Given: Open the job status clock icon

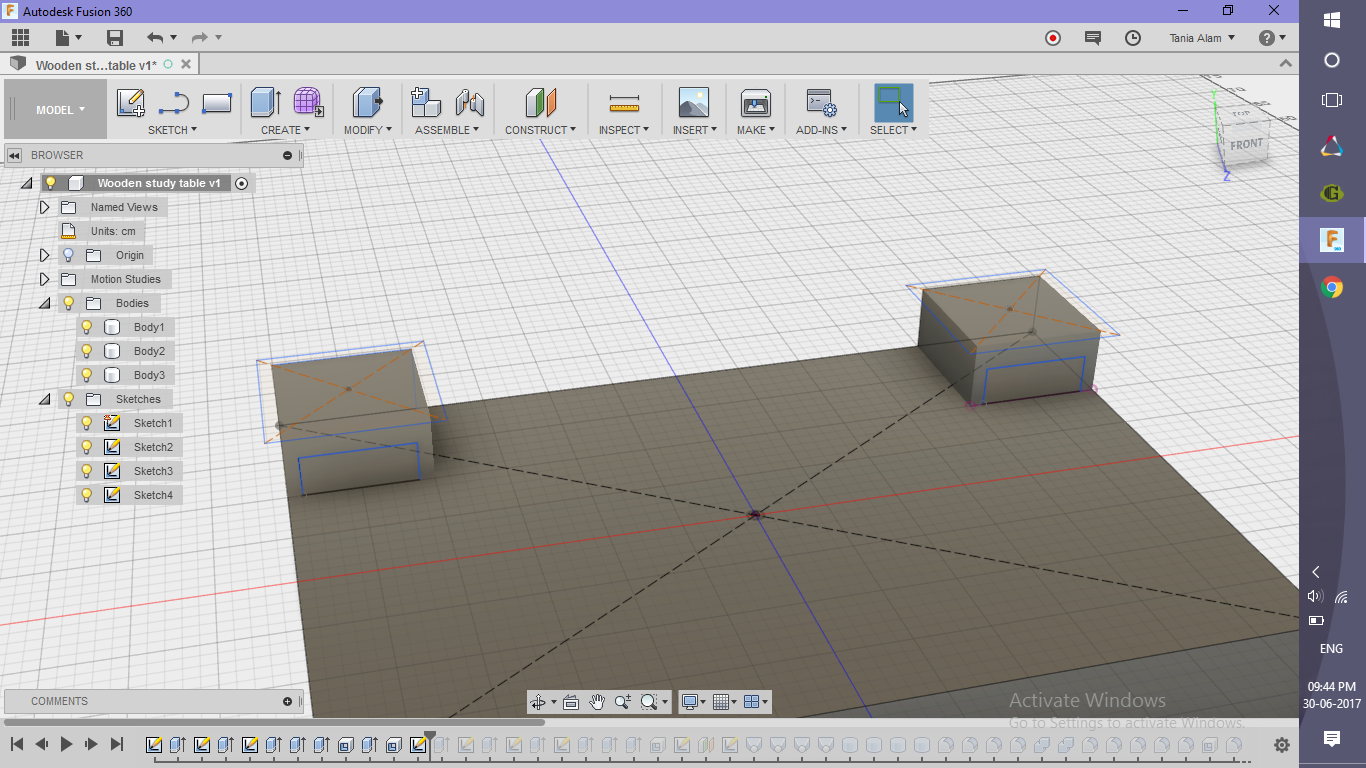Looking at the screenshot, I should click(1133, 38).
